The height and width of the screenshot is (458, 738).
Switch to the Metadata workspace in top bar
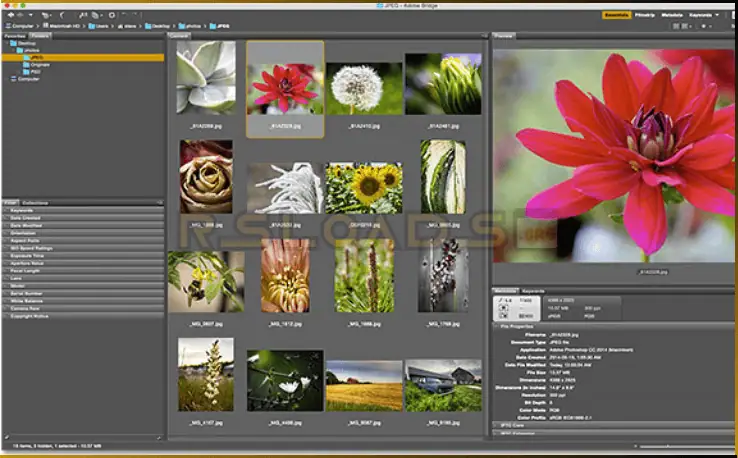click(x=672, y=15)
